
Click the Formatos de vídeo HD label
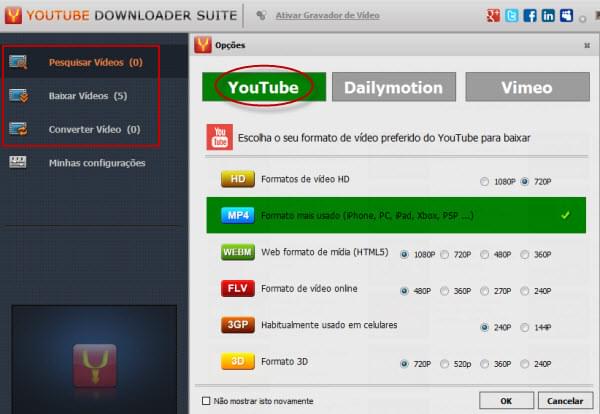point(305,179)
